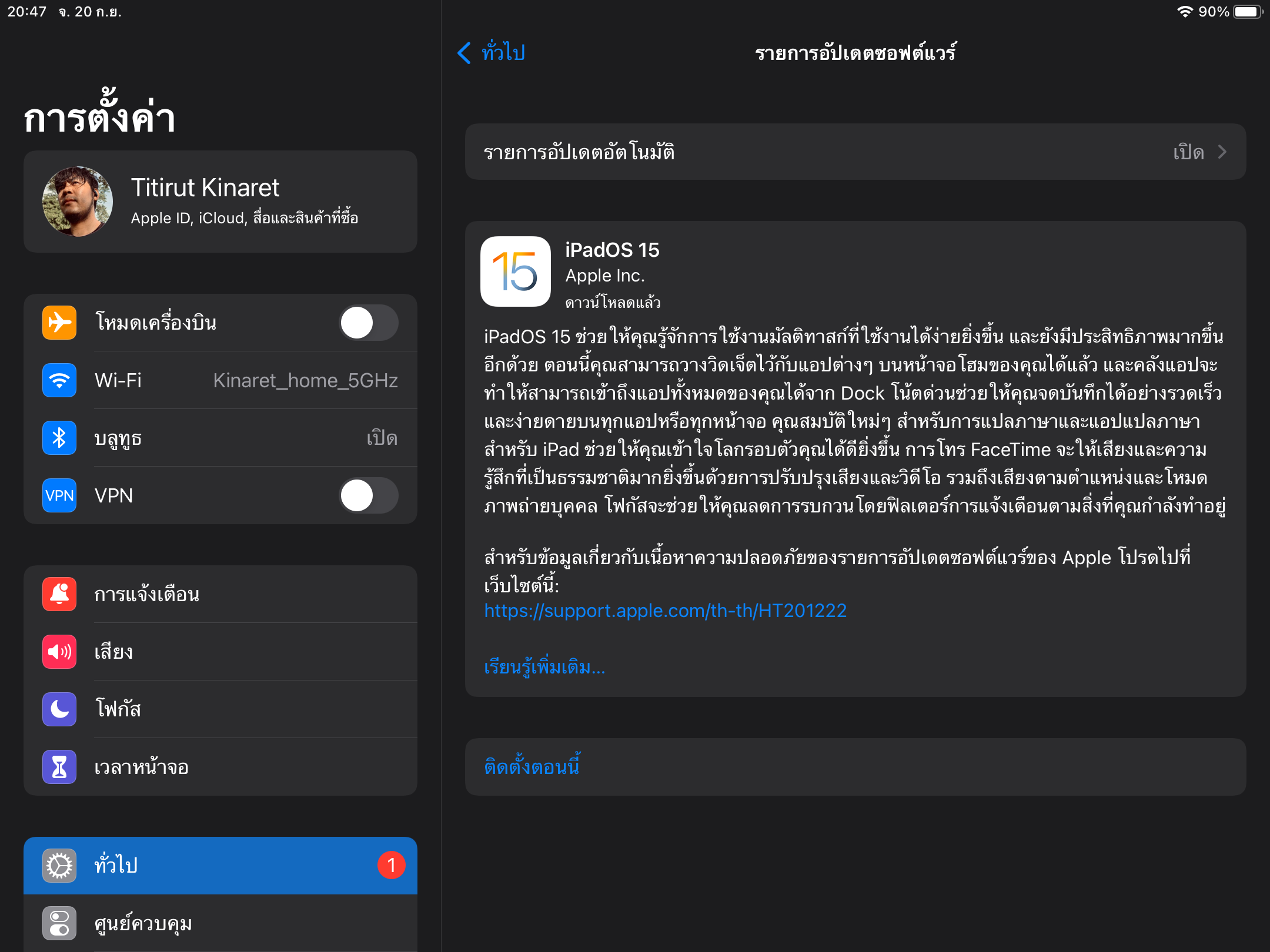The width and height of the screenshot is (1270, 952).
Task: Open Kinaret_home_5GHz Wi-Fi network entry
Action: pos(305,380)
